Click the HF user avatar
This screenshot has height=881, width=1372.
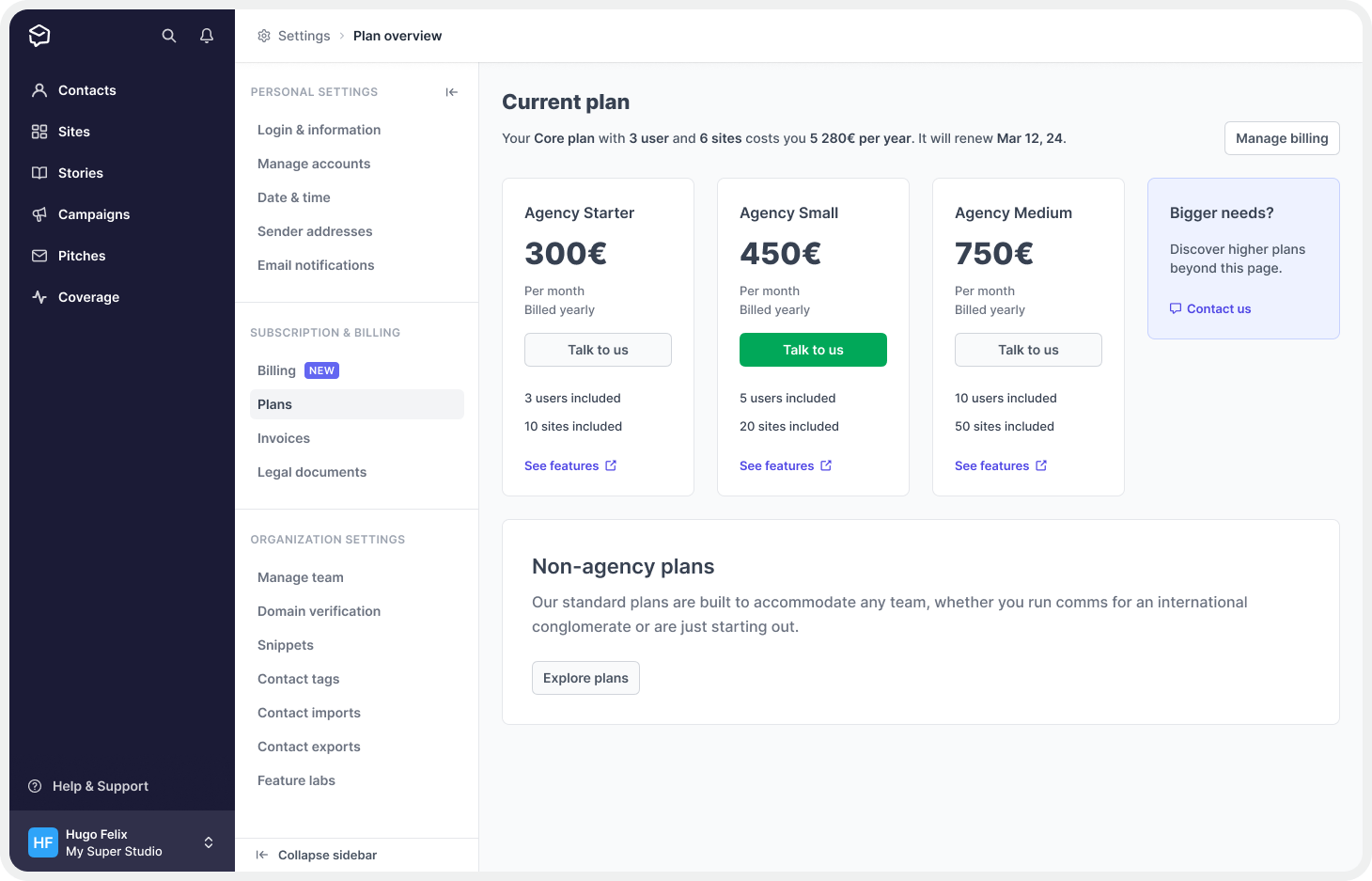click(43, 842)
